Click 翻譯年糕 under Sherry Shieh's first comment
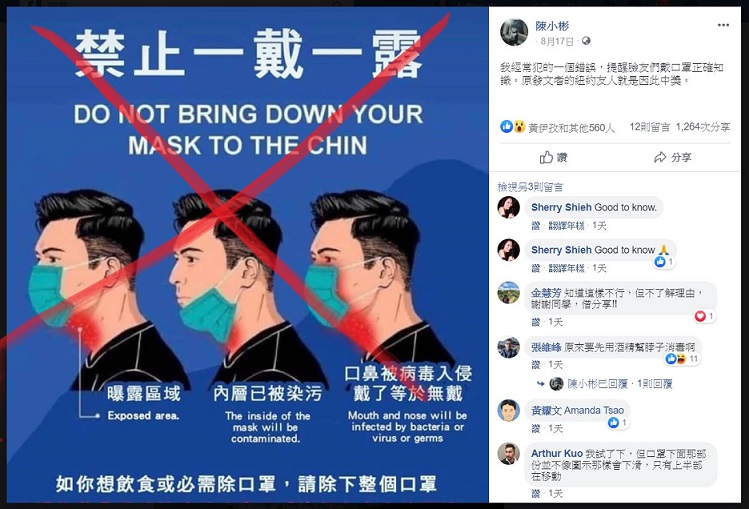 566,225
